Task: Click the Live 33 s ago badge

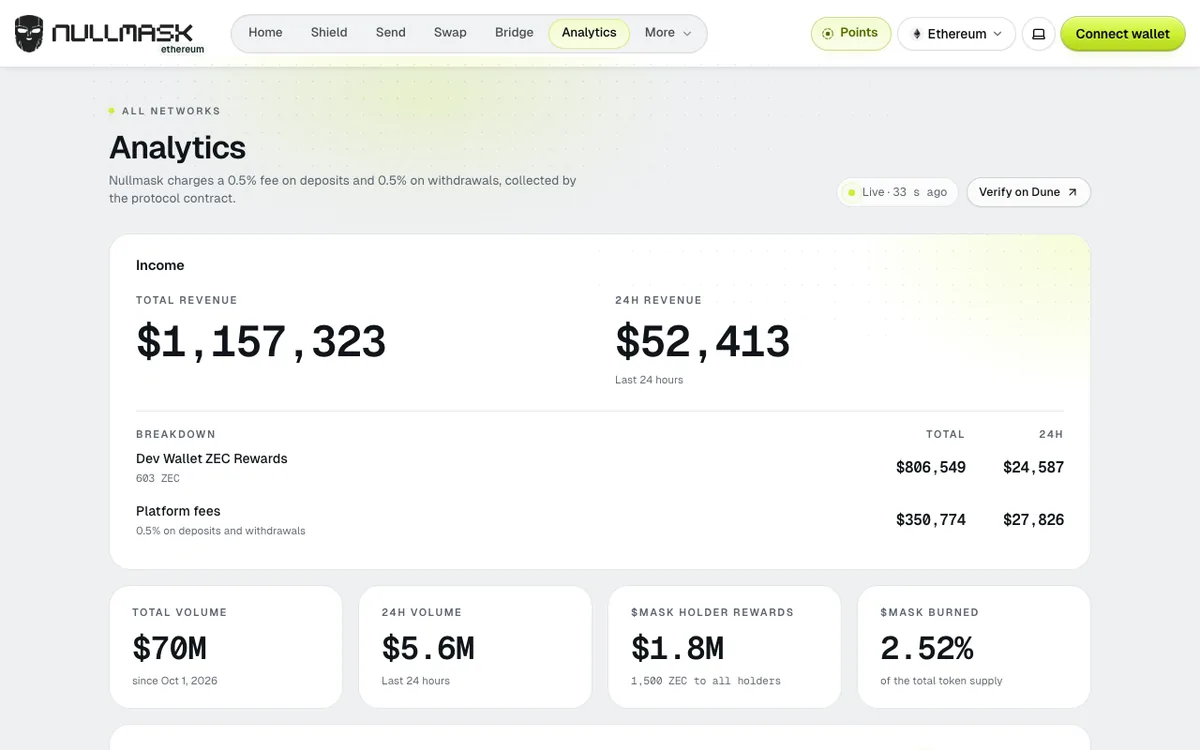Action: click(898, 192)
